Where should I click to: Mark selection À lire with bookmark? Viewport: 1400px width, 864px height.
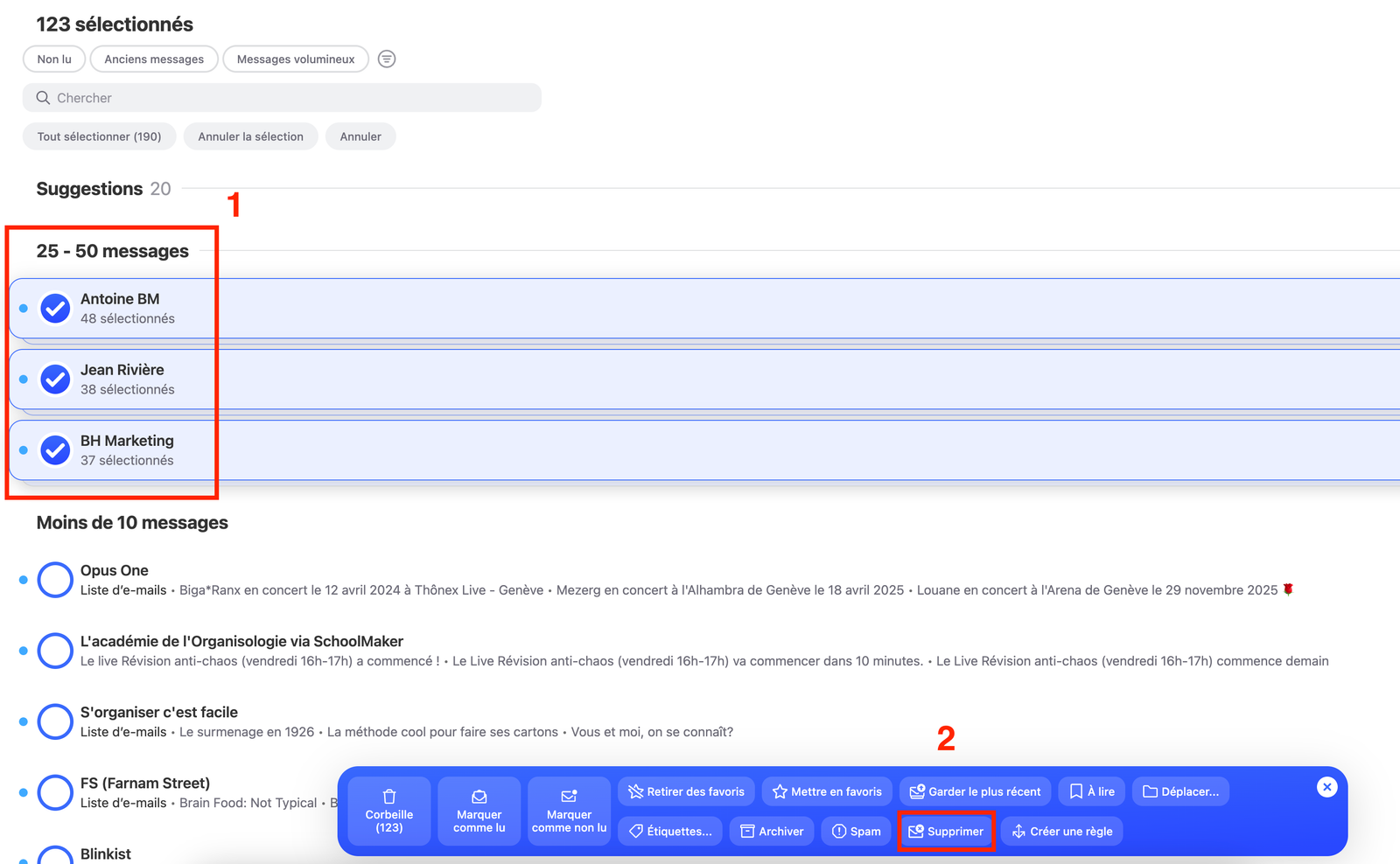click(x=1092, y=791)
